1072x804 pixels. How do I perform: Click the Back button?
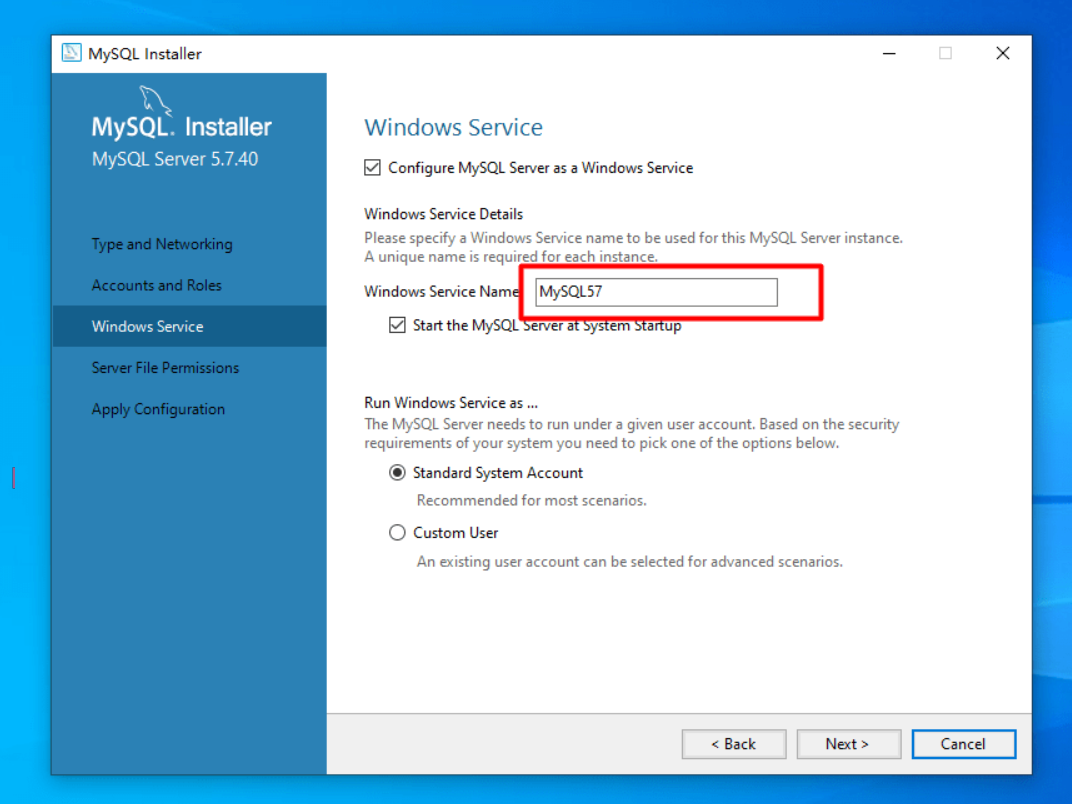pos(734,744)
